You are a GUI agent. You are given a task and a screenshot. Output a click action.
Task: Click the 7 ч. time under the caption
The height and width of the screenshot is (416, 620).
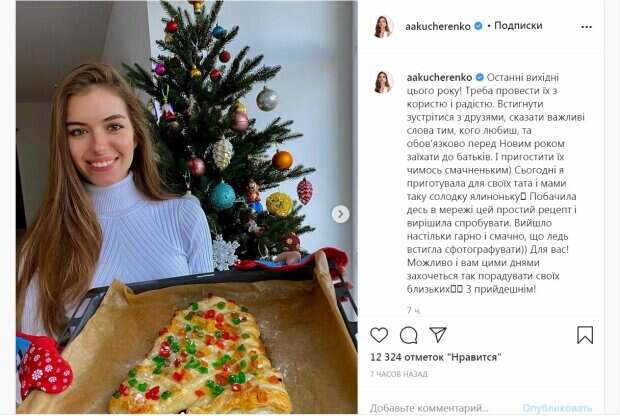point(414,310)
